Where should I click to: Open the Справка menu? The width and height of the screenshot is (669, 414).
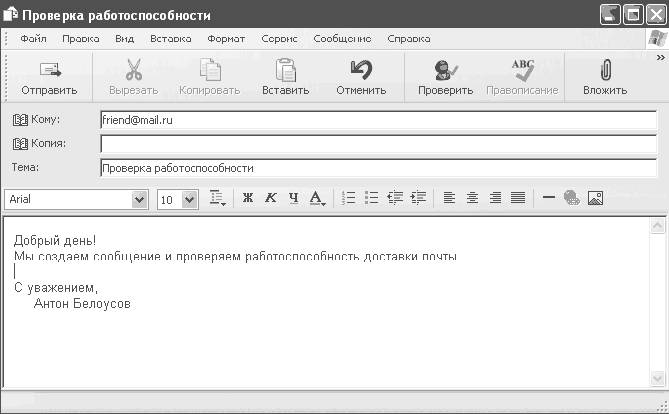tap(409, 39)
